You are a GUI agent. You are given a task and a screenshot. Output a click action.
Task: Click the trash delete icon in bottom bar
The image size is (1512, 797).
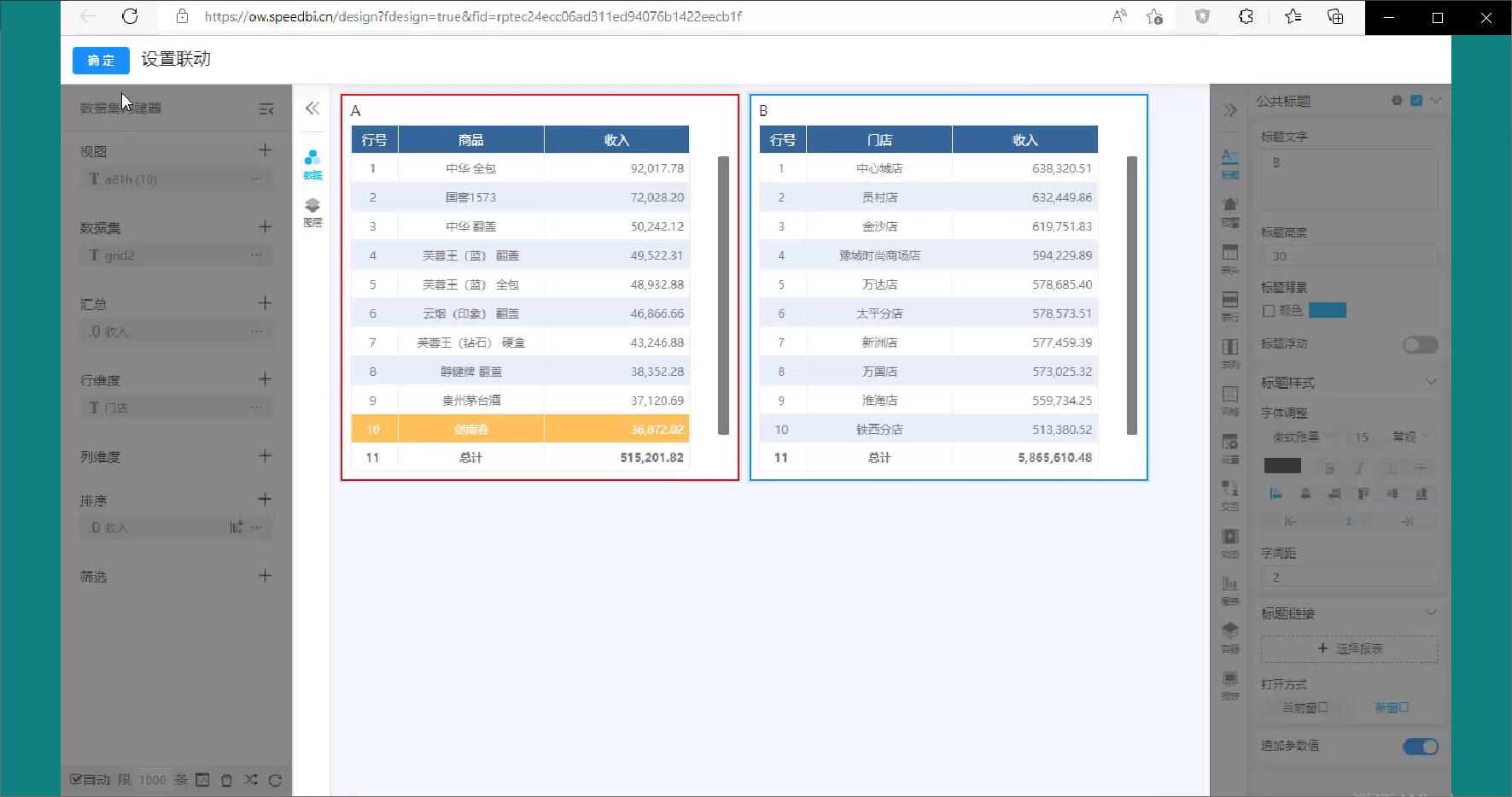click(x=226, y=779)
